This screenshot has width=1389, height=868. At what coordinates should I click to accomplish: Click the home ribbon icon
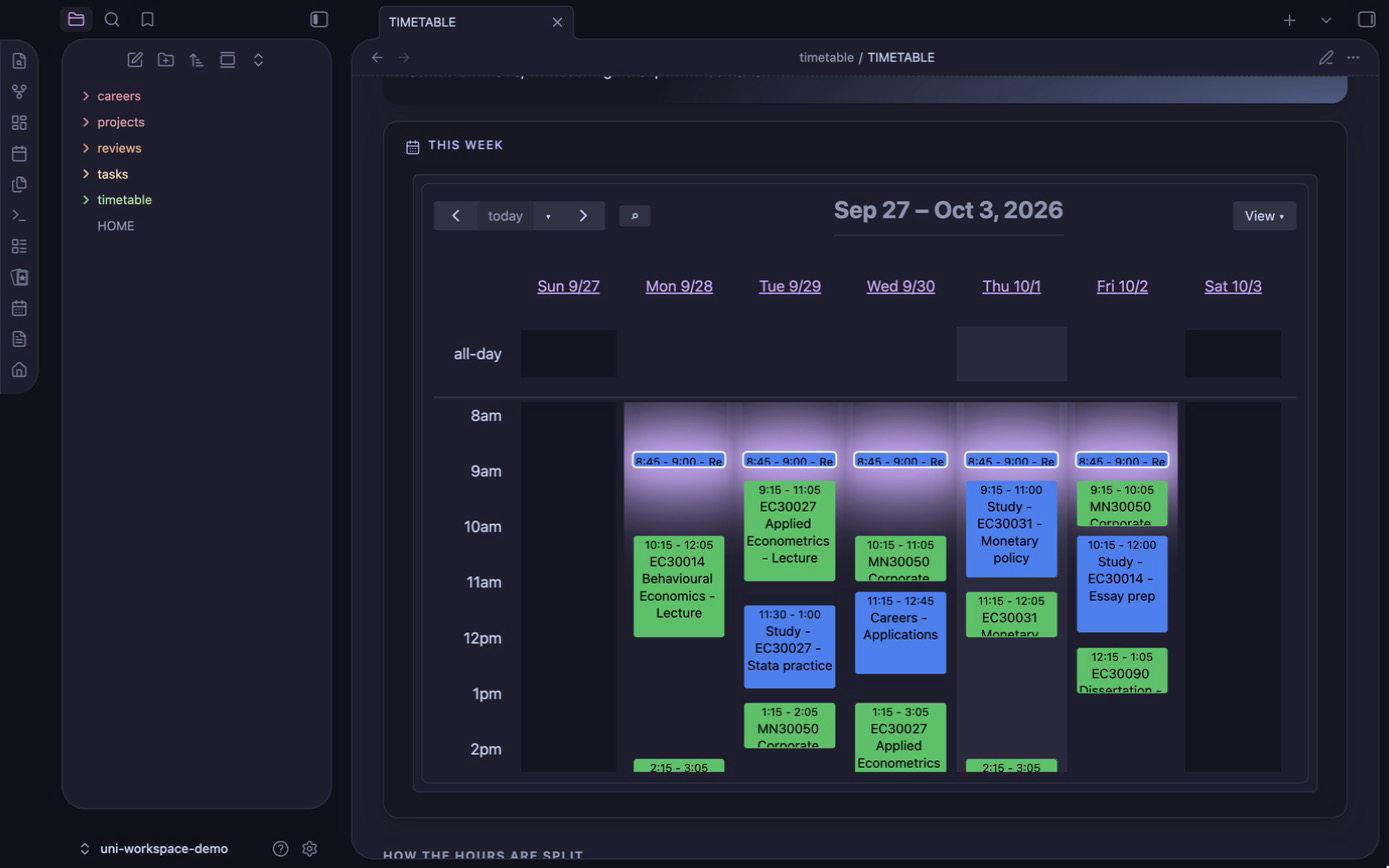19,370
